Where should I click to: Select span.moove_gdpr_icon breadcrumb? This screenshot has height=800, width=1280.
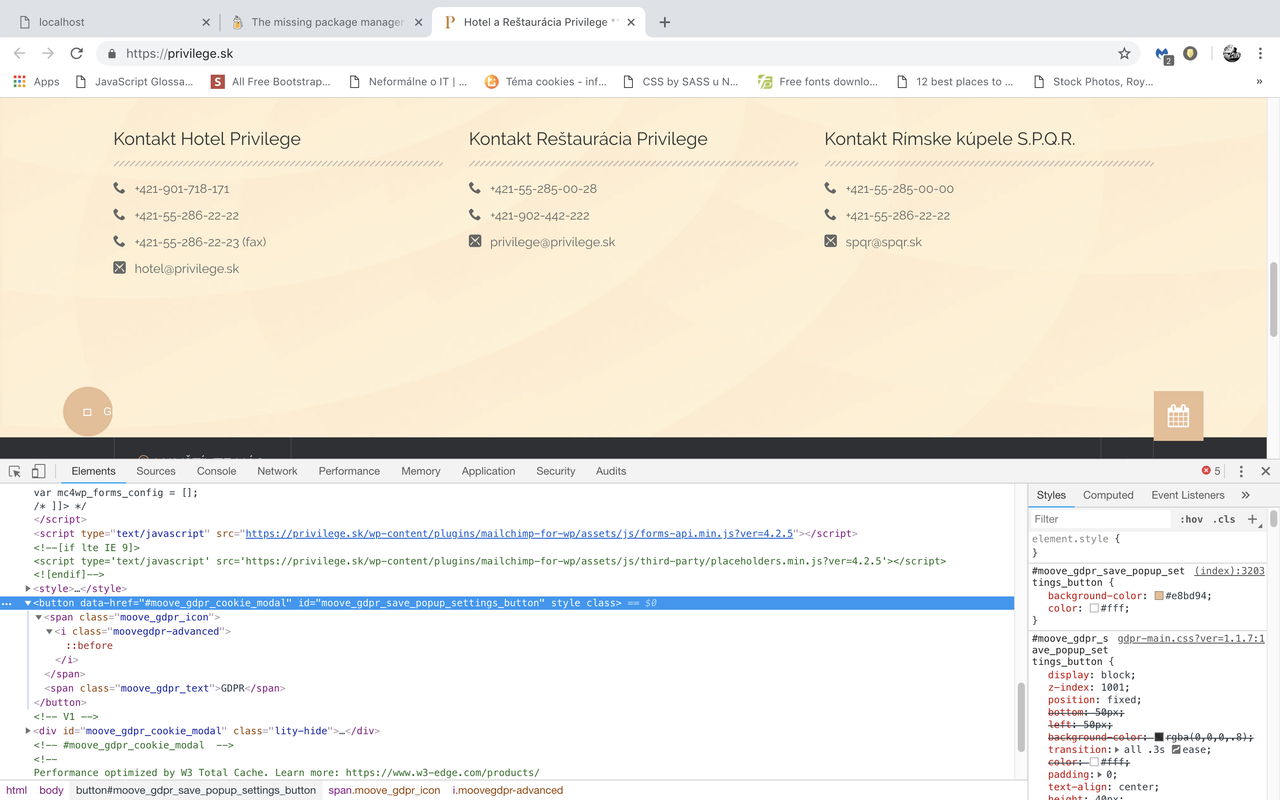[x=384, y=790]
